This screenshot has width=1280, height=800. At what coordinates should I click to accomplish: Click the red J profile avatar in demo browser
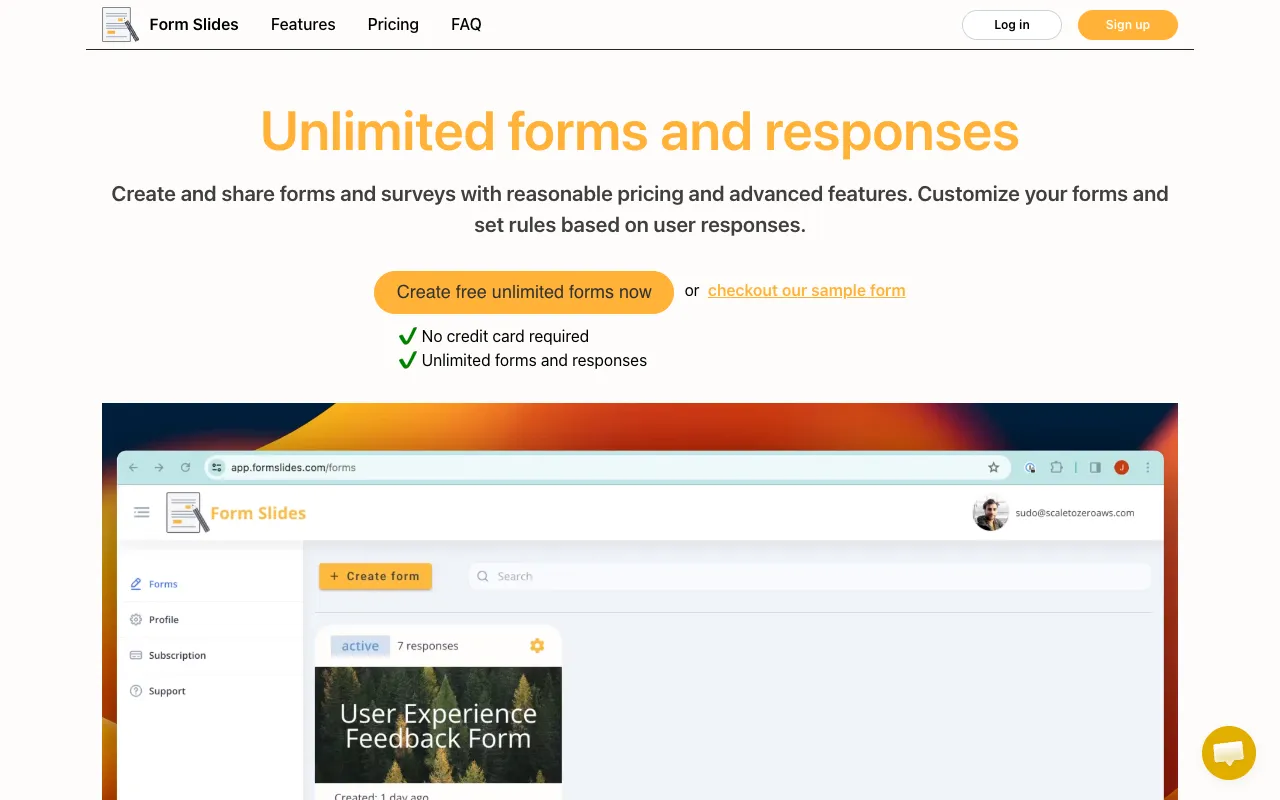pos(1122,467)
